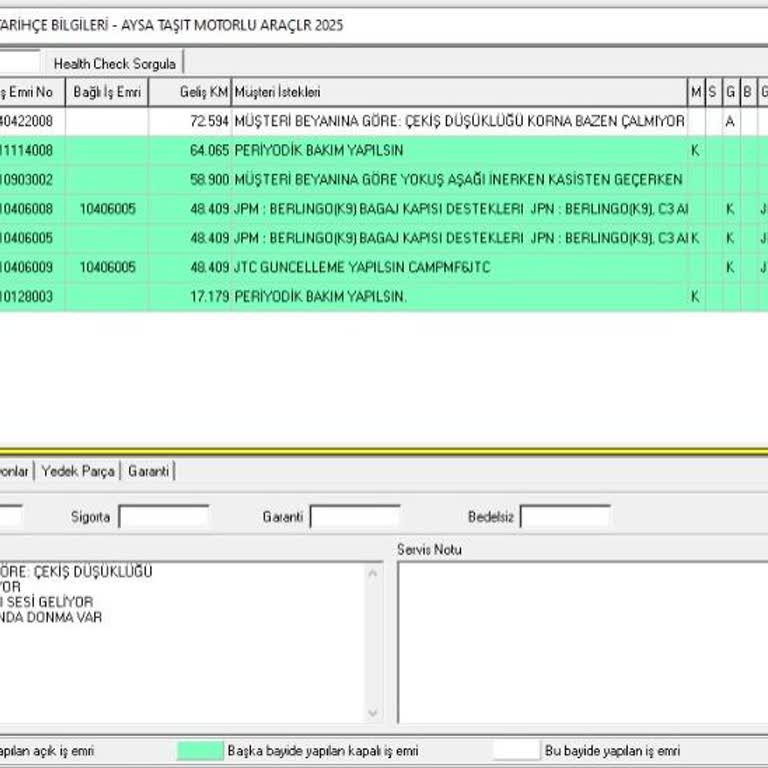Click scroll-down arrow of customer requests box
768x768 pixels.
(x=374, y=713)
